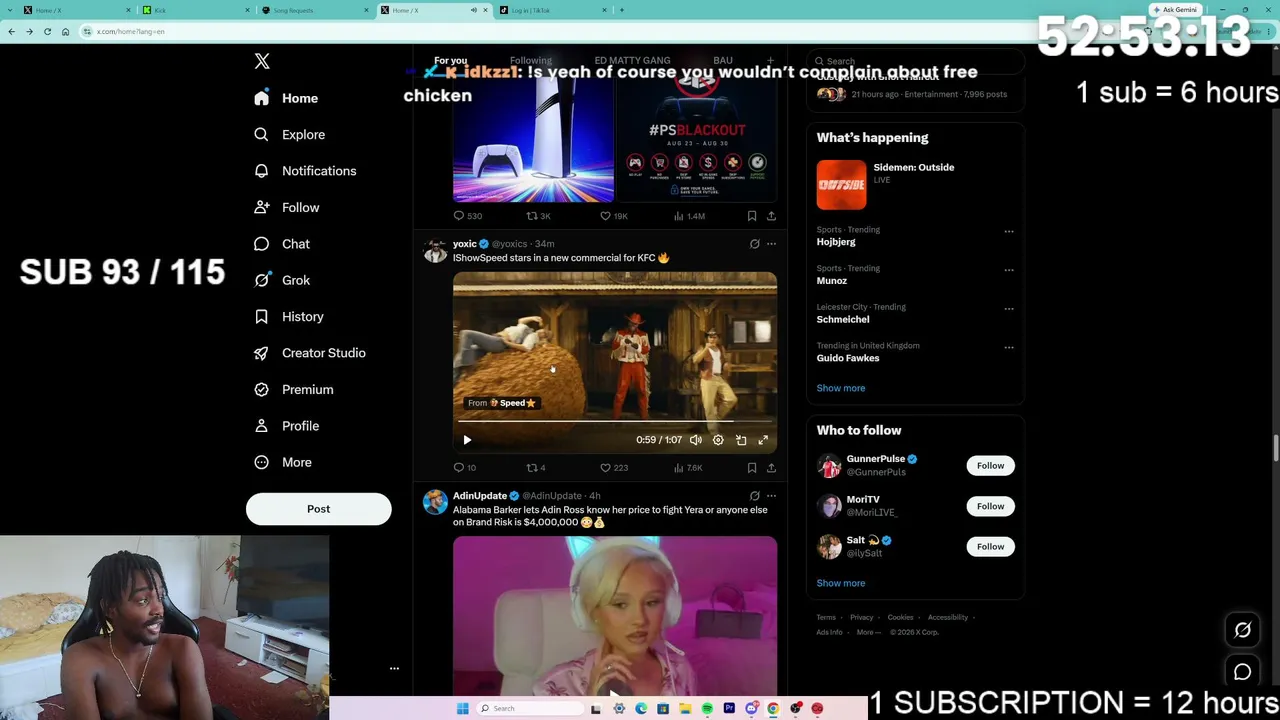Reply to the yoxic post

pyautogui.click(x=465, y=468)
